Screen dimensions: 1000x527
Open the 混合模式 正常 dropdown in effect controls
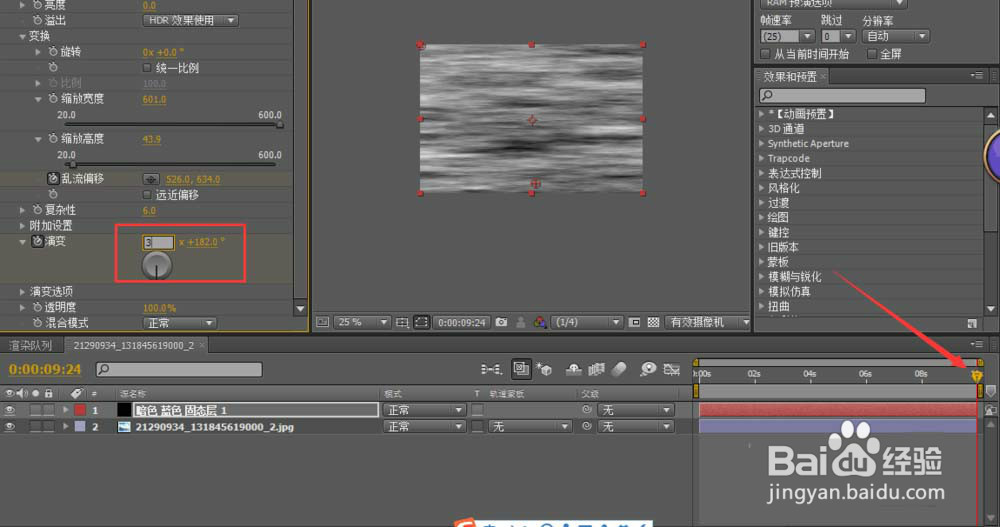tap(180, 323)
